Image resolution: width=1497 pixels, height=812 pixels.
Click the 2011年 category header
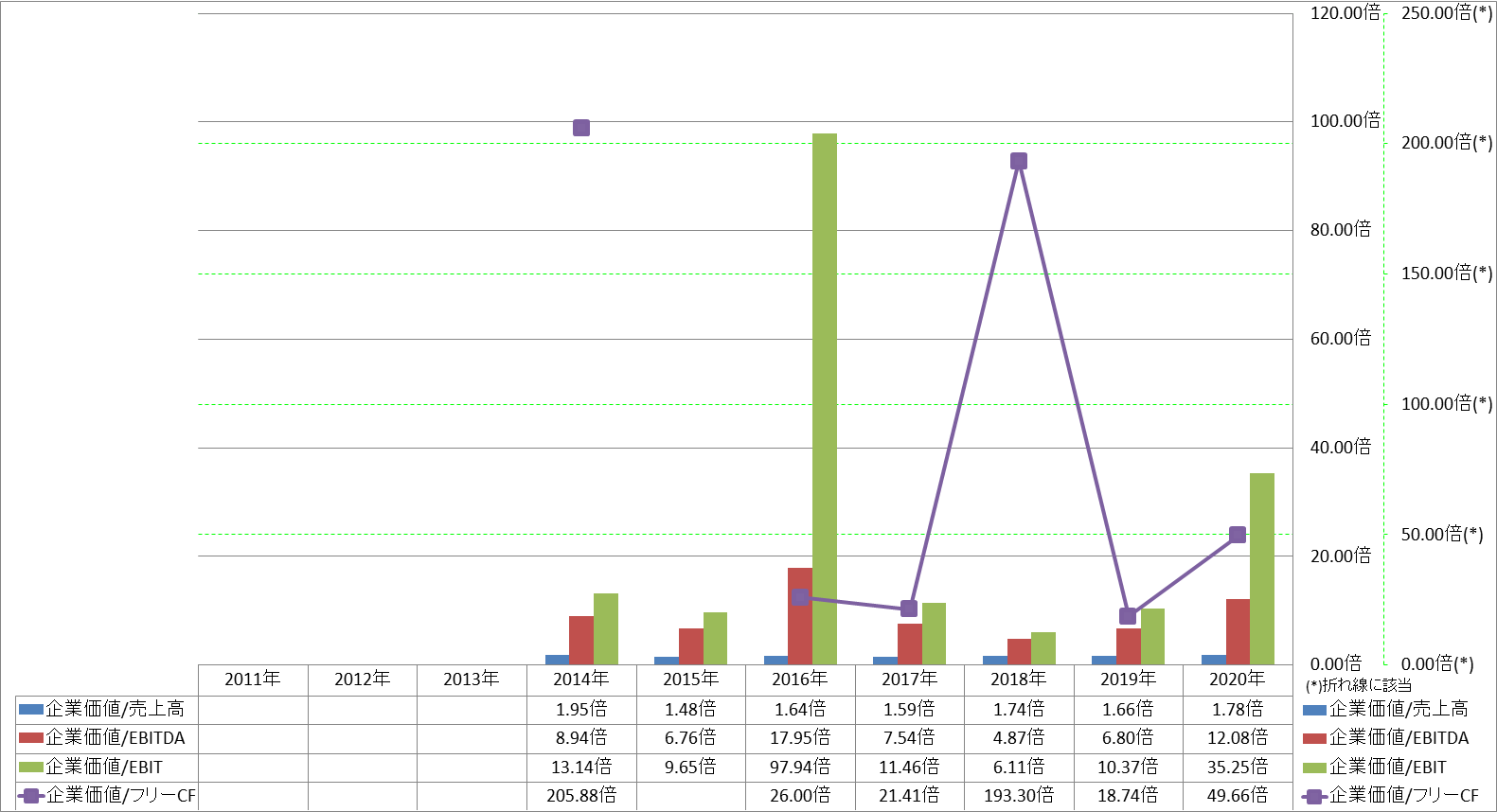point(253,679)
